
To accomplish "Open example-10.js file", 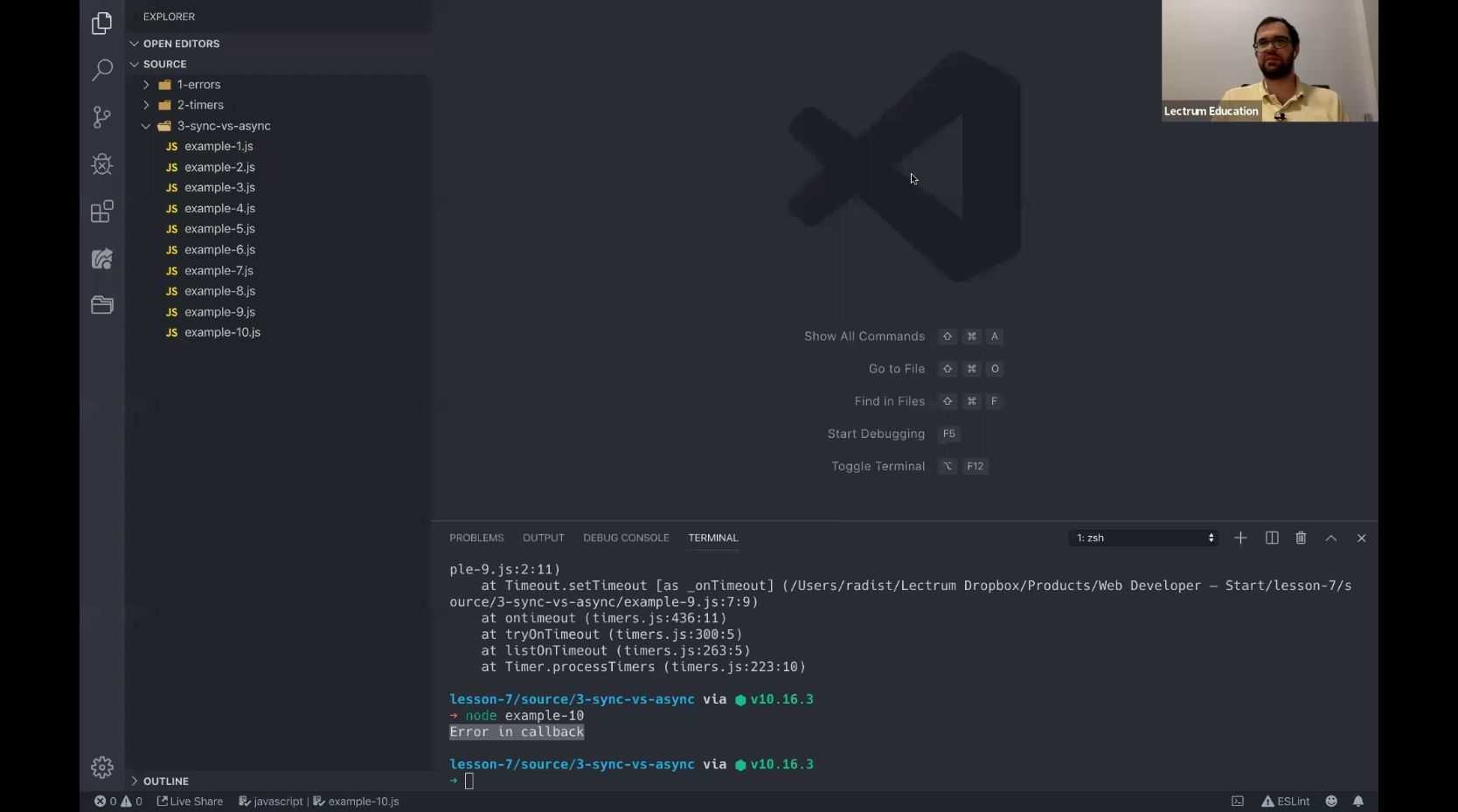I will [278, 333].
